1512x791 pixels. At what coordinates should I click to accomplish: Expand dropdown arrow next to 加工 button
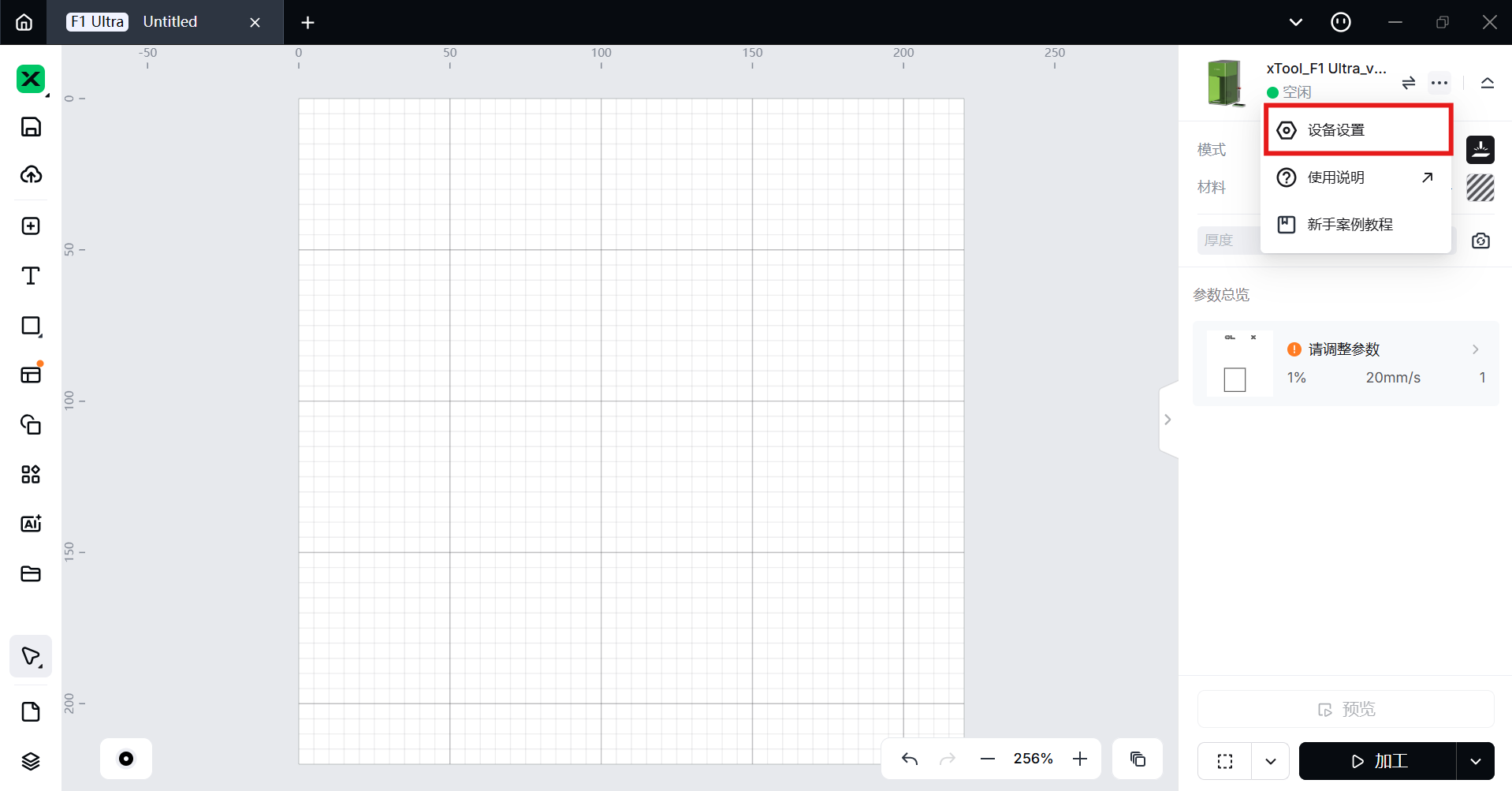1476,761
